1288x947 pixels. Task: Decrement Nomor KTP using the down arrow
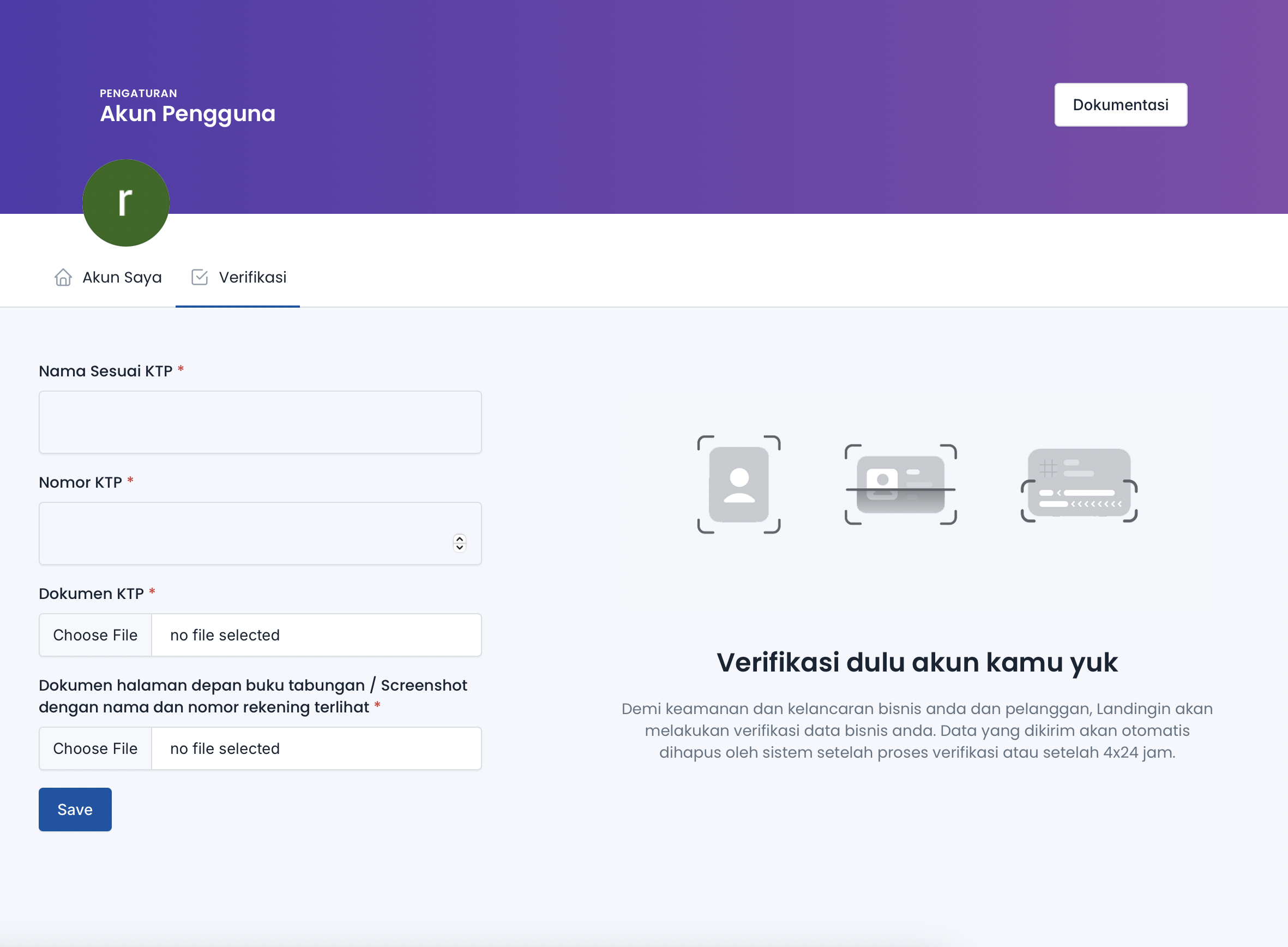coord(460,548)
